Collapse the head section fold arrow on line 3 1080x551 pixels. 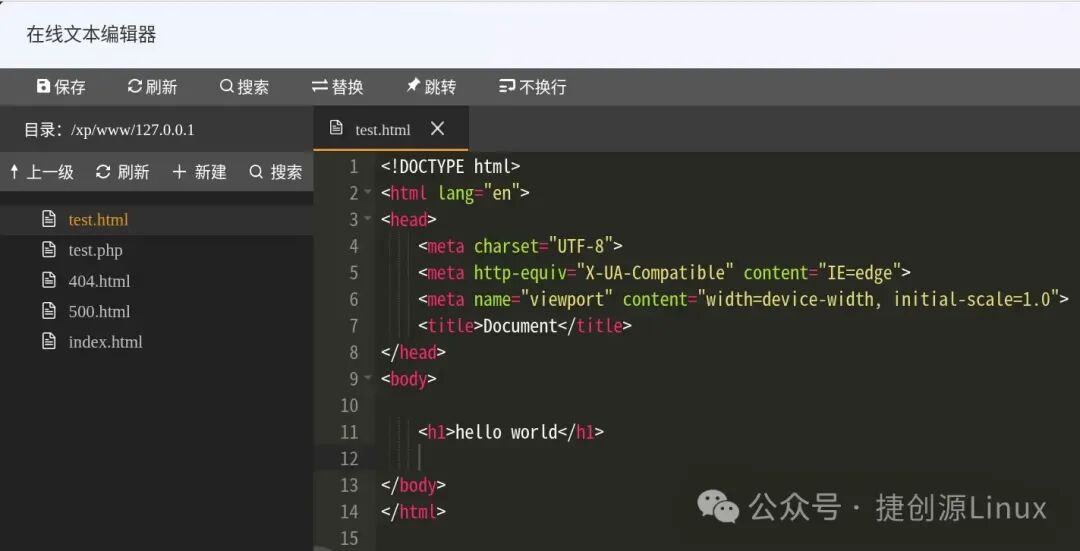368,219
